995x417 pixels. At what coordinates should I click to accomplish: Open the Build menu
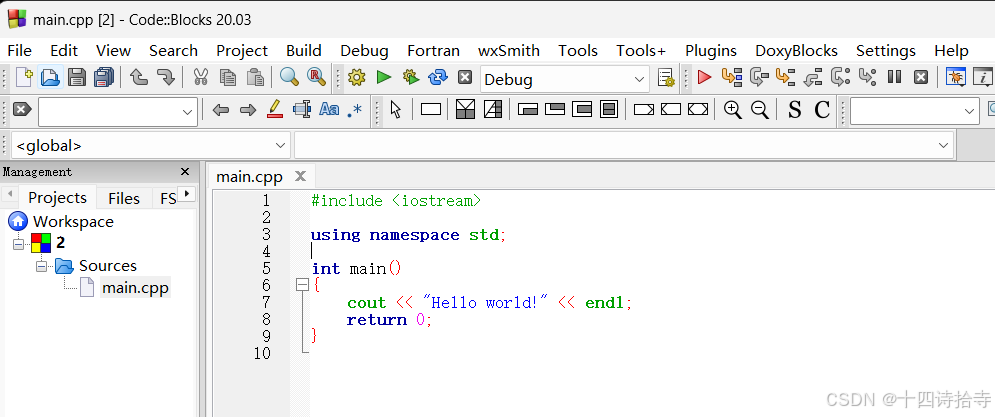pyautogui.click(x=303, y=51)
